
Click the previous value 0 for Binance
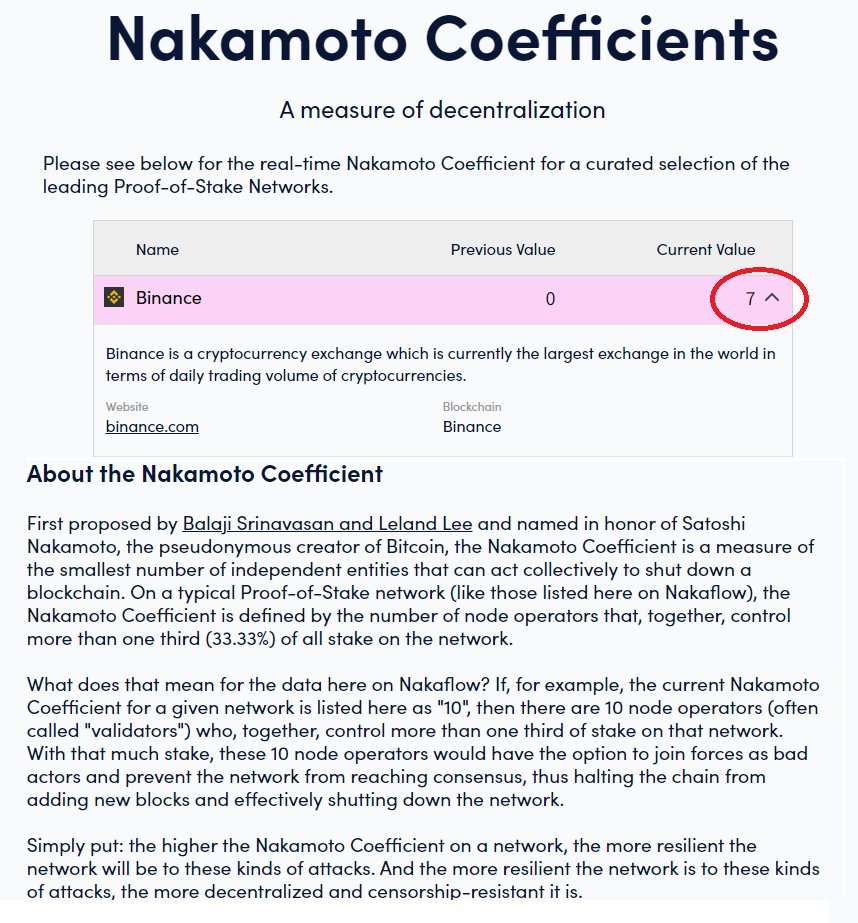pyautogui.click(x=550, y=299)
